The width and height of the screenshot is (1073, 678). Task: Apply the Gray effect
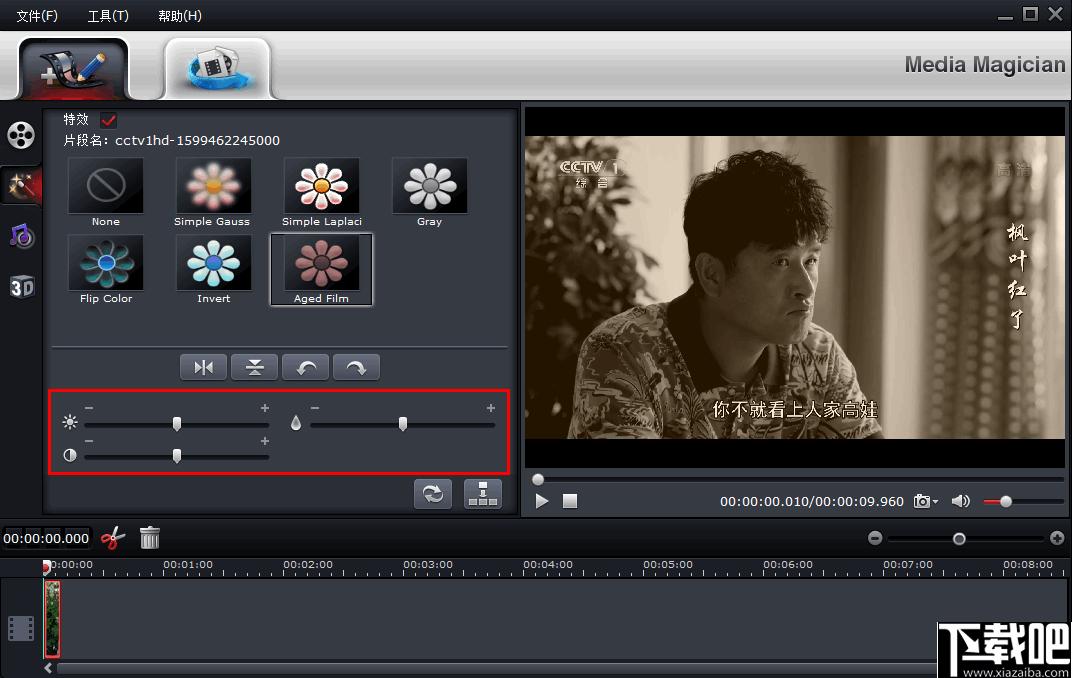click(430, 193)
